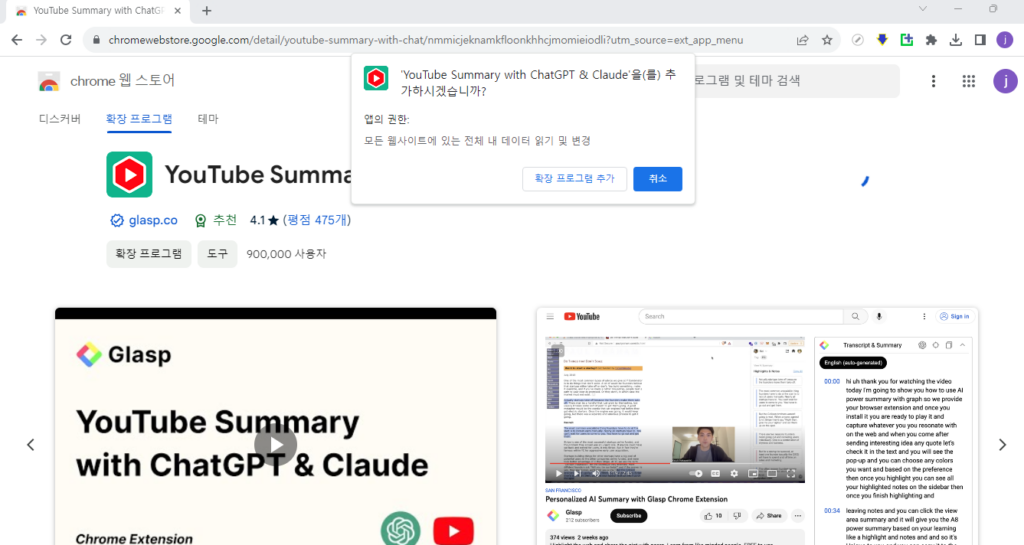Open the web store three-dot menu
Viewport: 1024px width, 545px height.
tap(933, 81)
